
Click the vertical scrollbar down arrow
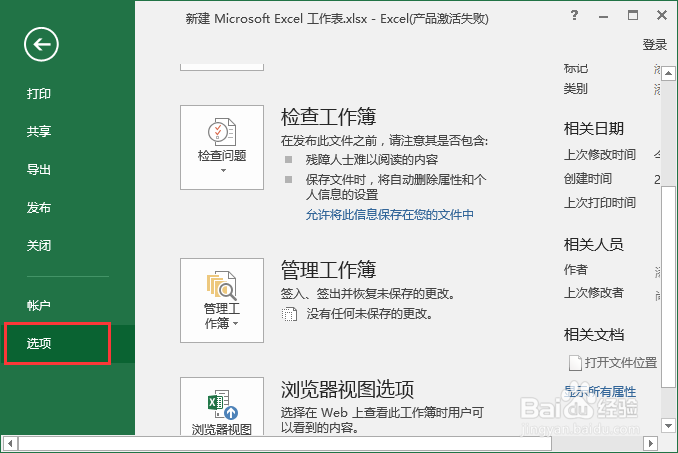[x=668, y=426]
